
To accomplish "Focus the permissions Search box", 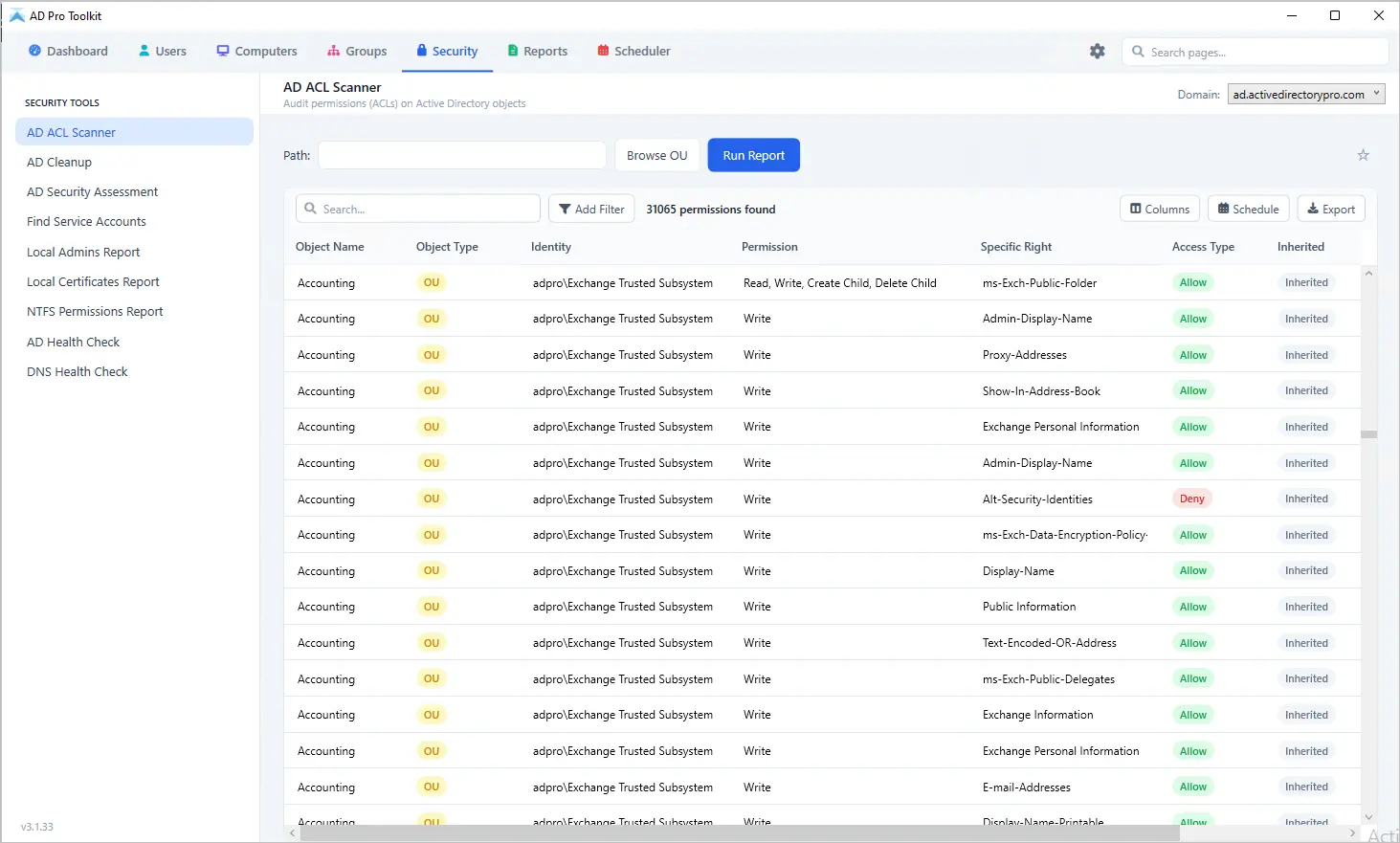I will 417,209.
